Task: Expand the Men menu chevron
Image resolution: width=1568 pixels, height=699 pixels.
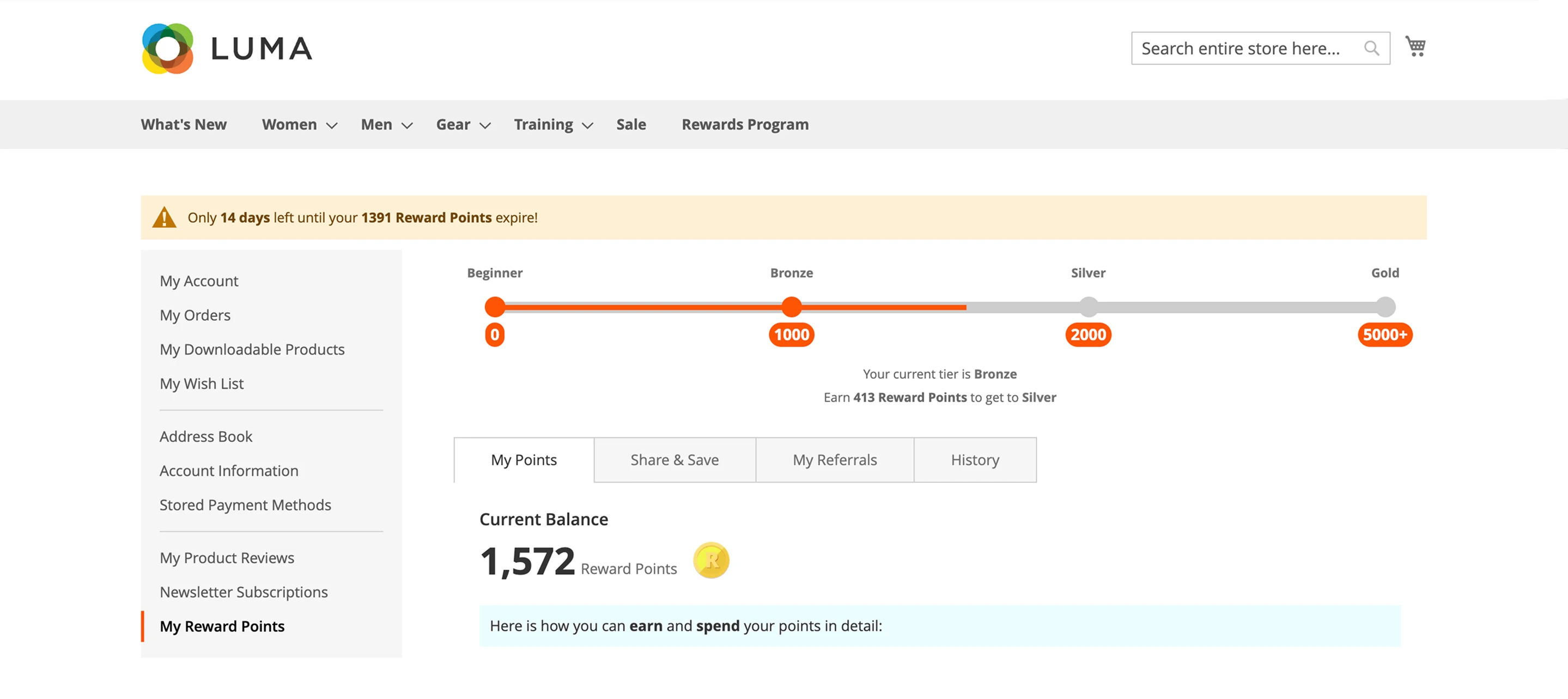Action: (x=407, y=125)
